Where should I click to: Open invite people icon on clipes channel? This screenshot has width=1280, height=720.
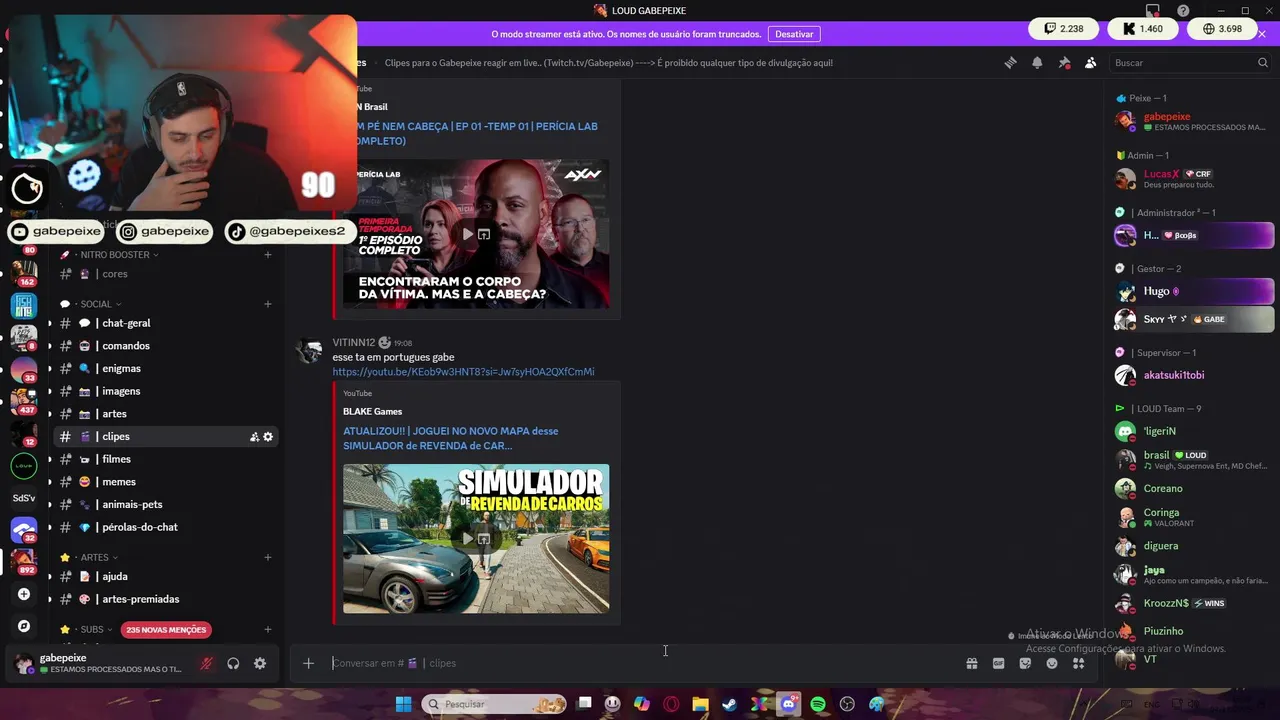[254, 437]
